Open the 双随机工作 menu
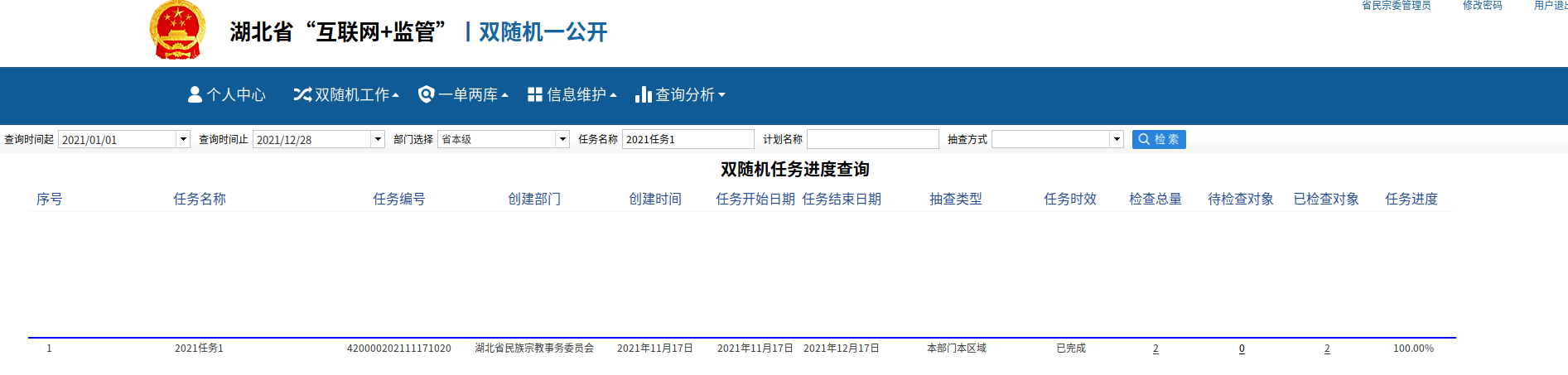1568x375 pixels. (x=352, y=94)
